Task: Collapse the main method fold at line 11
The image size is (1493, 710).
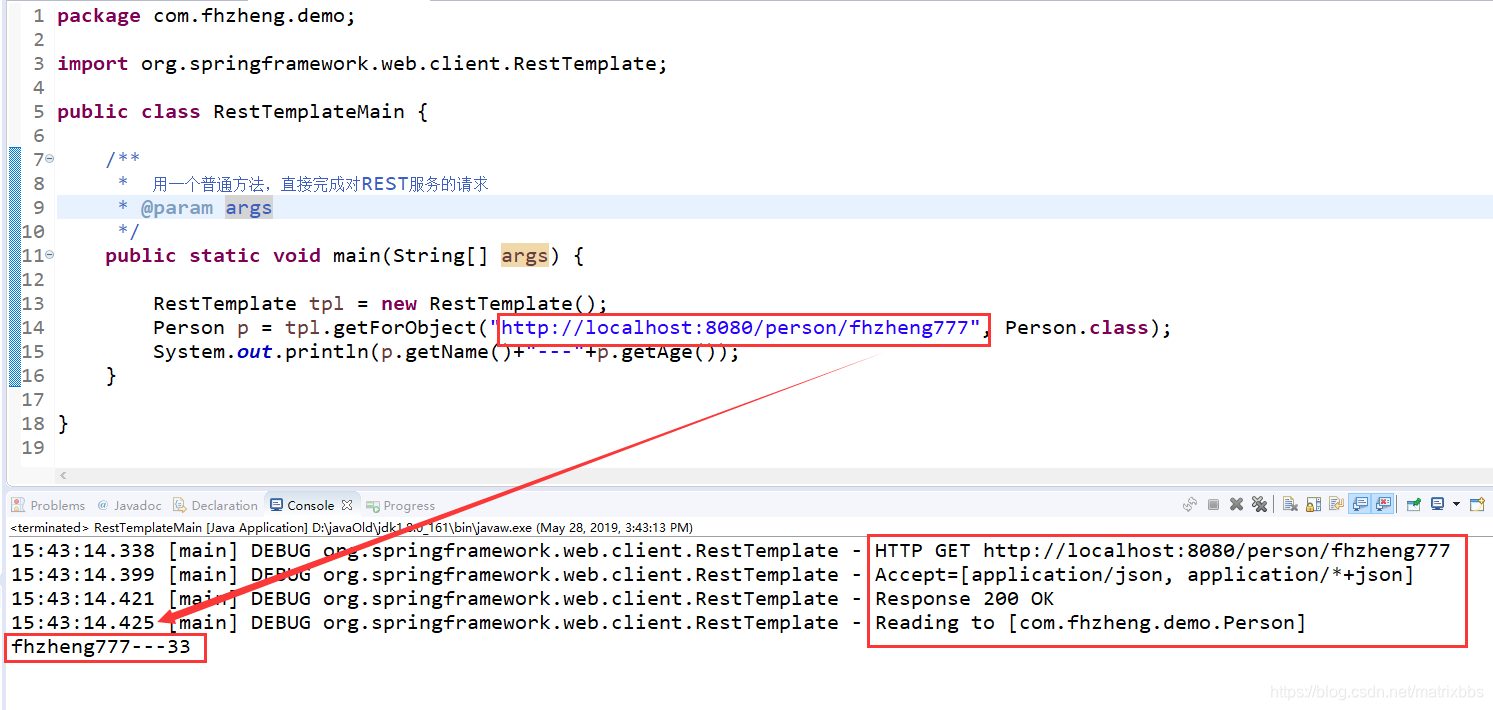Action: pyautogui.click(x=50, y=256)
